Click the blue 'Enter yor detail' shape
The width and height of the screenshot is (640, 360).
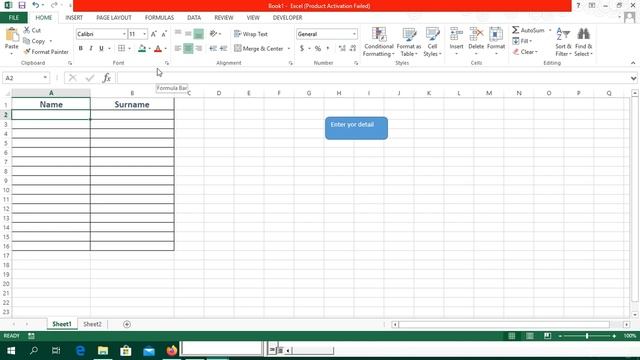click(x=356, y=128)
